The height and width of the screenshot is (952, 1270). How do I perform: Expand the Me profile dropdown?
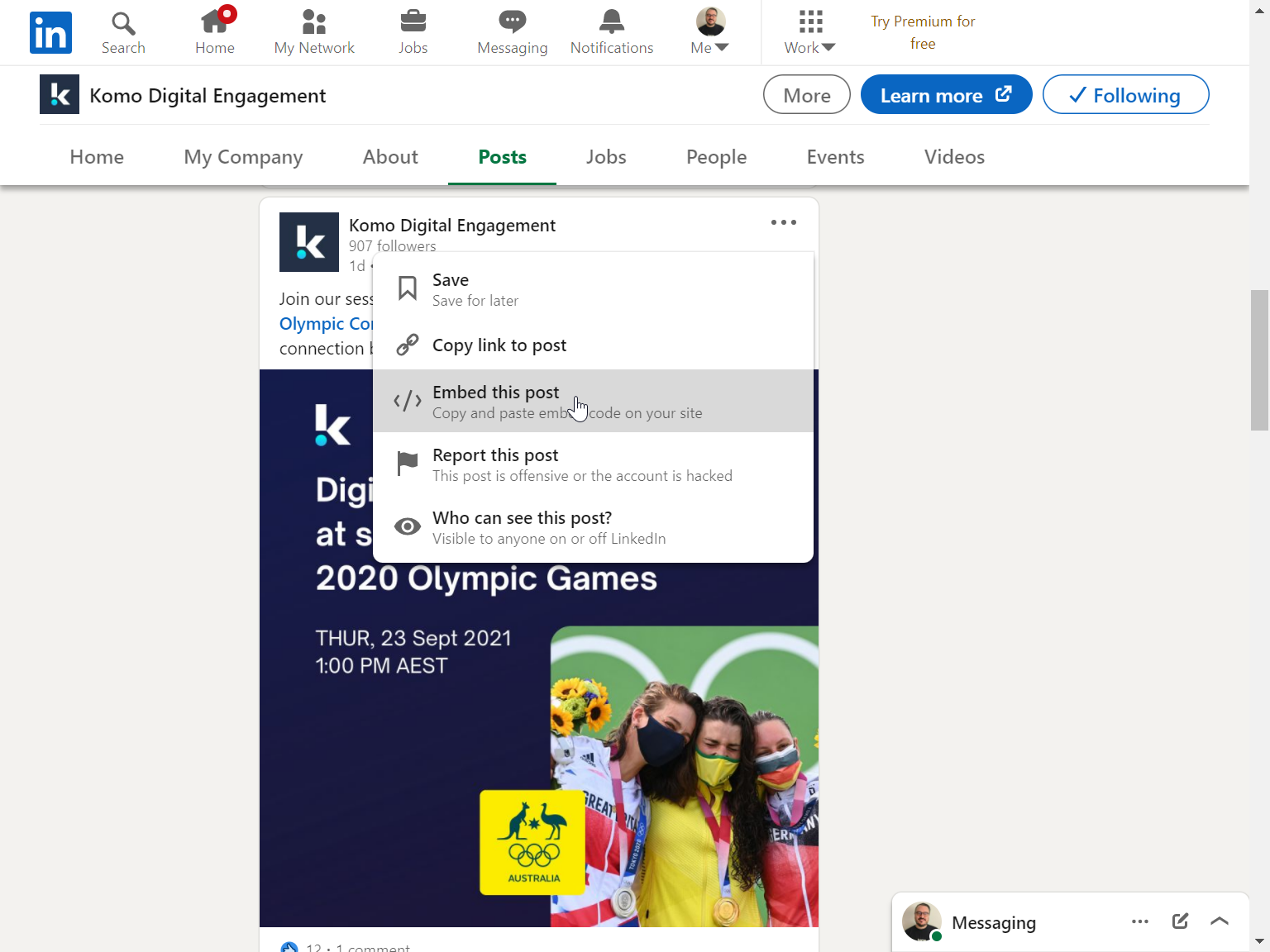(x=710, y=32)
